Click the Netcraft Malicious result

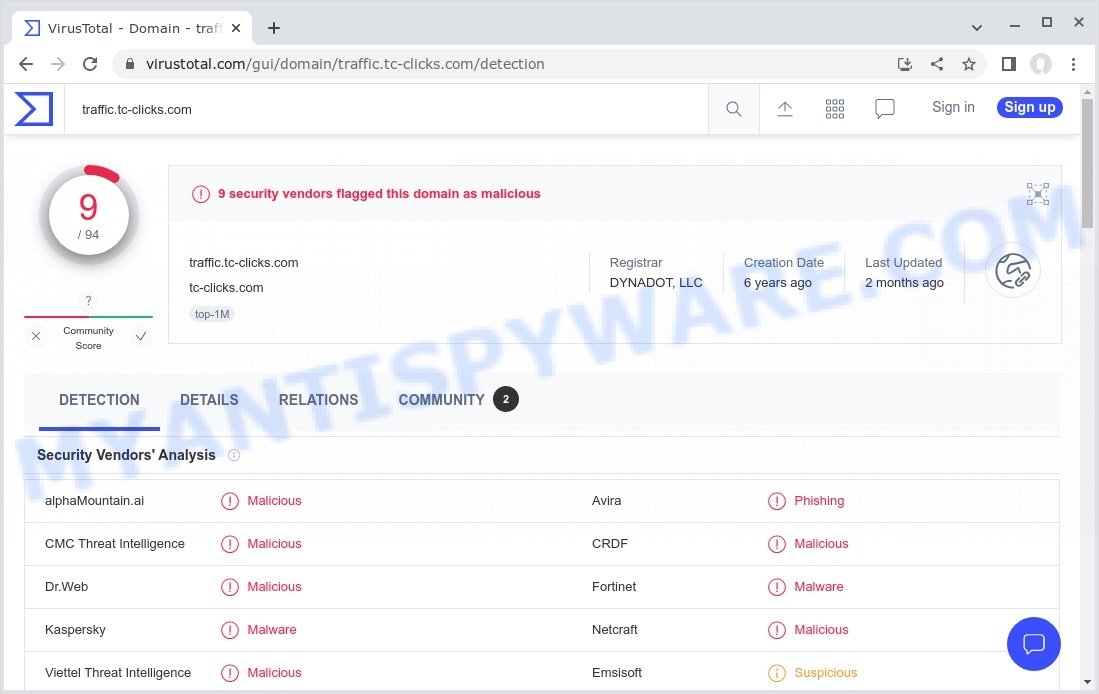(821, 630)
